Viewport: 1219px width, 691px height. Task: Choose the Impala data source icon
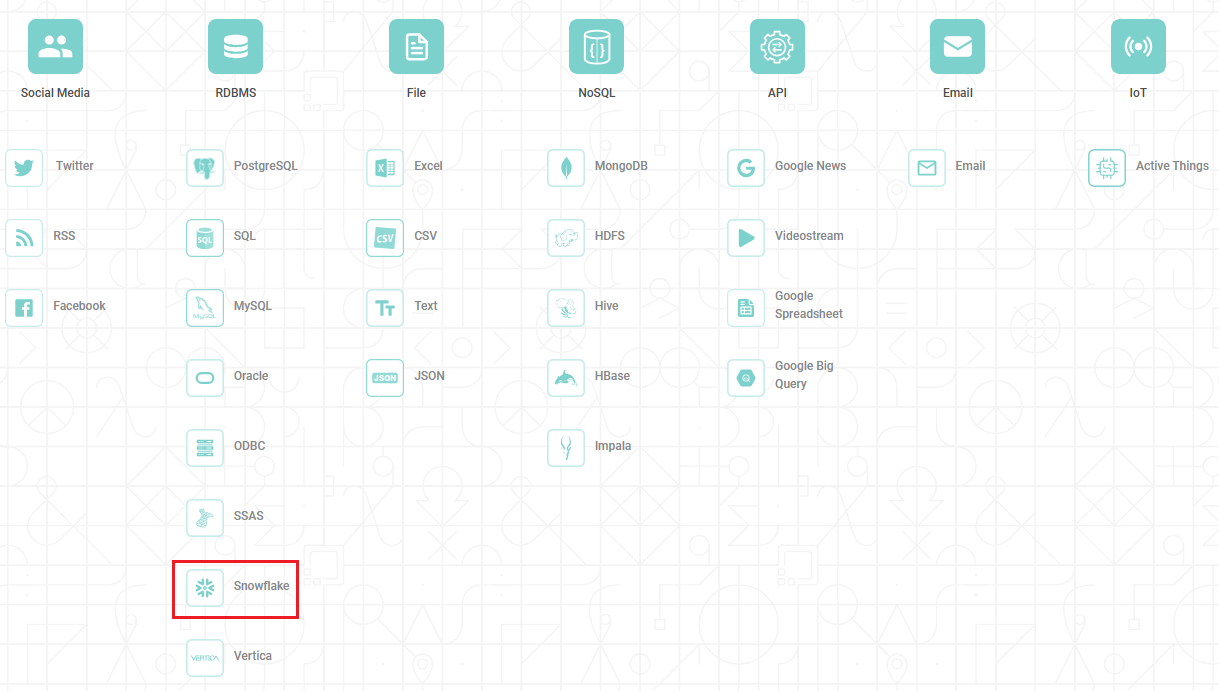[x=566, y=447]
